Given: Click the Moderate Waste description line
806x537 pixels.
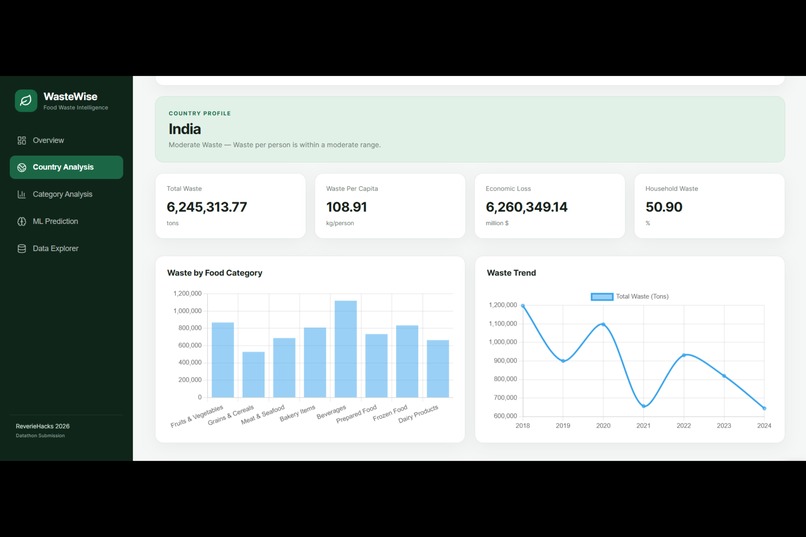Looking at the screenshot, I should [274, 145].
